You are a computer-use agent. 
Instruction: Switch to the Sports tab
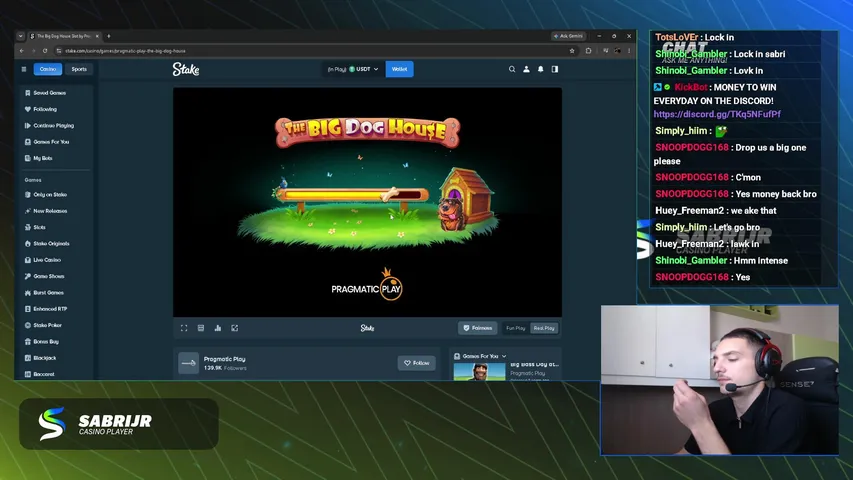pos(79,69)
